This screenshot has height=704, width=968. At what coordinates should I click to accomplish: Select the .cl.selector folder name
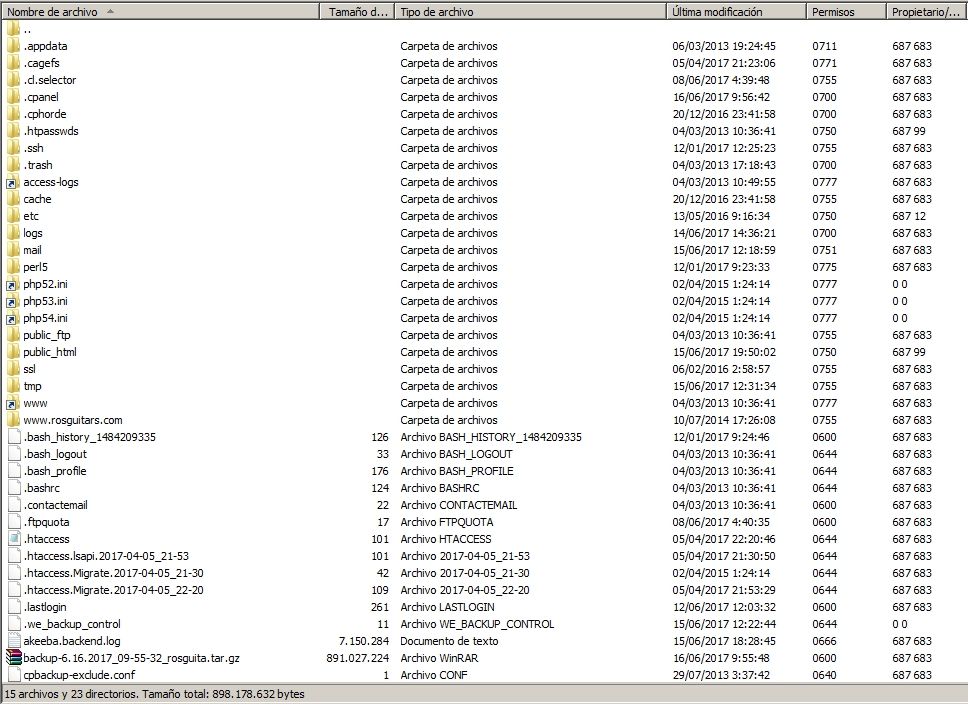50,80
